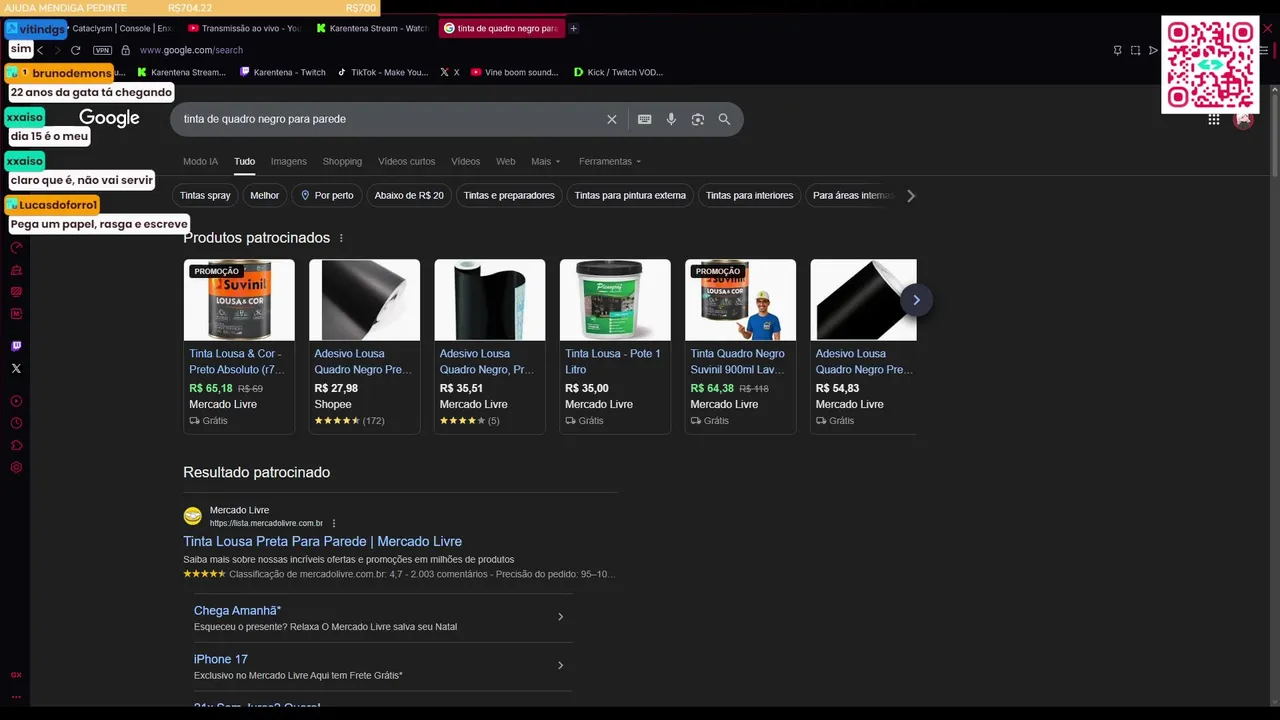Open the Tinta Lousa Pote 1 Litro product
The width and height of the screenshot is (1280, 720).
[x=615, y=346]
